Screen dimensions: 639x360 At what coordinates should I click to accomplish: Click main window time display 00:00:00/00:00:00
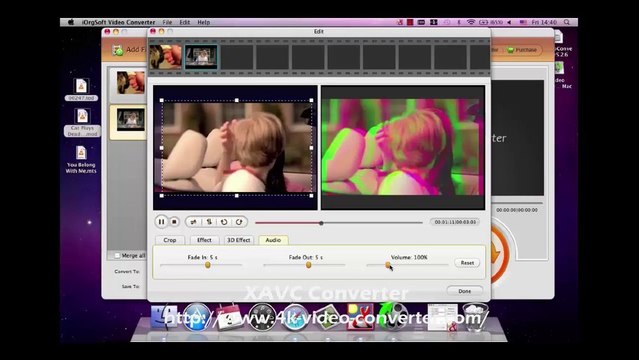coord(517,210)
